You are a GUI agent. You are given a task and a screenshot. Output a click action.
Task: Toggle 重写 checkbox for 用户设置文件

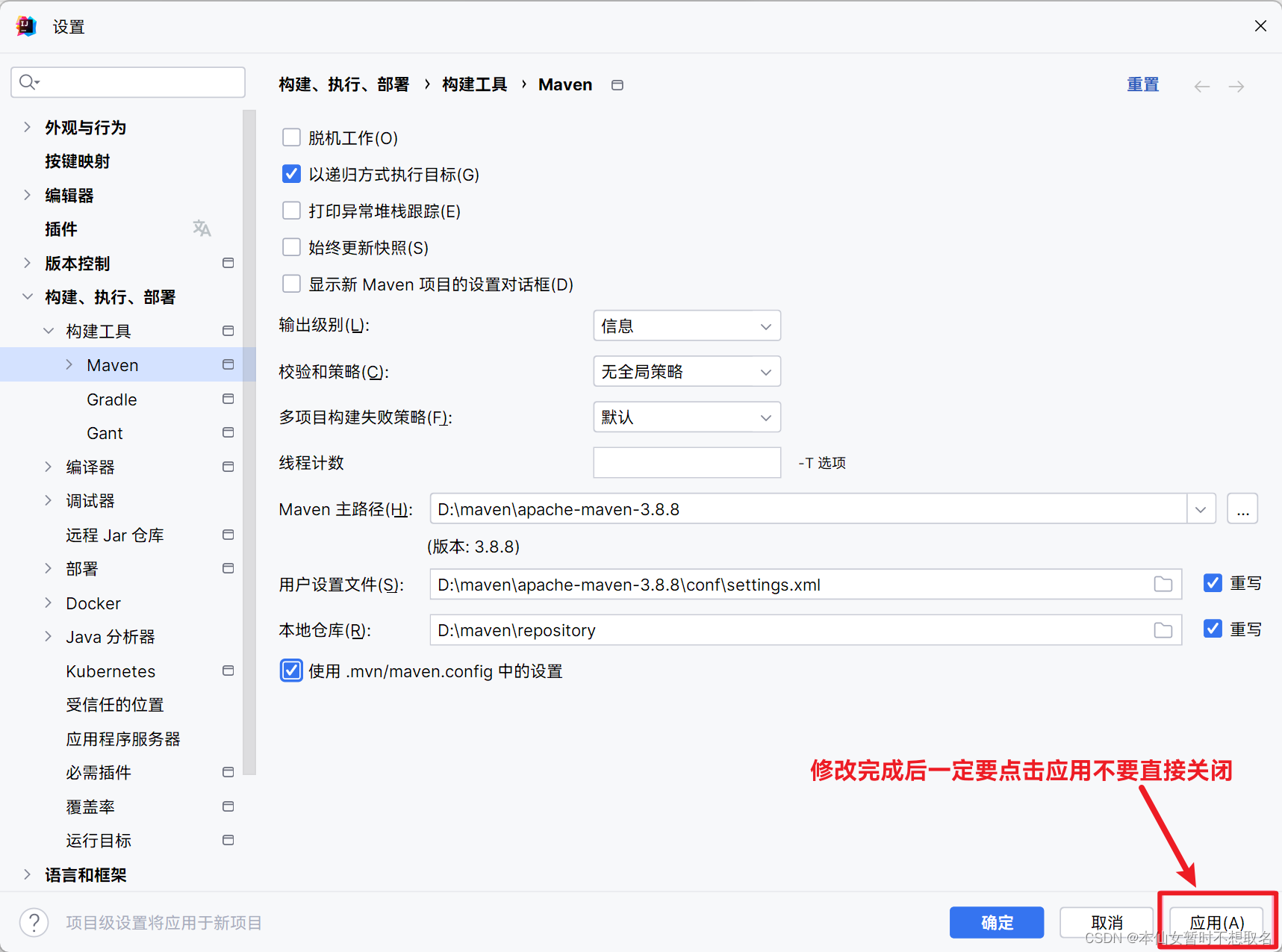tap(1213, 583)
